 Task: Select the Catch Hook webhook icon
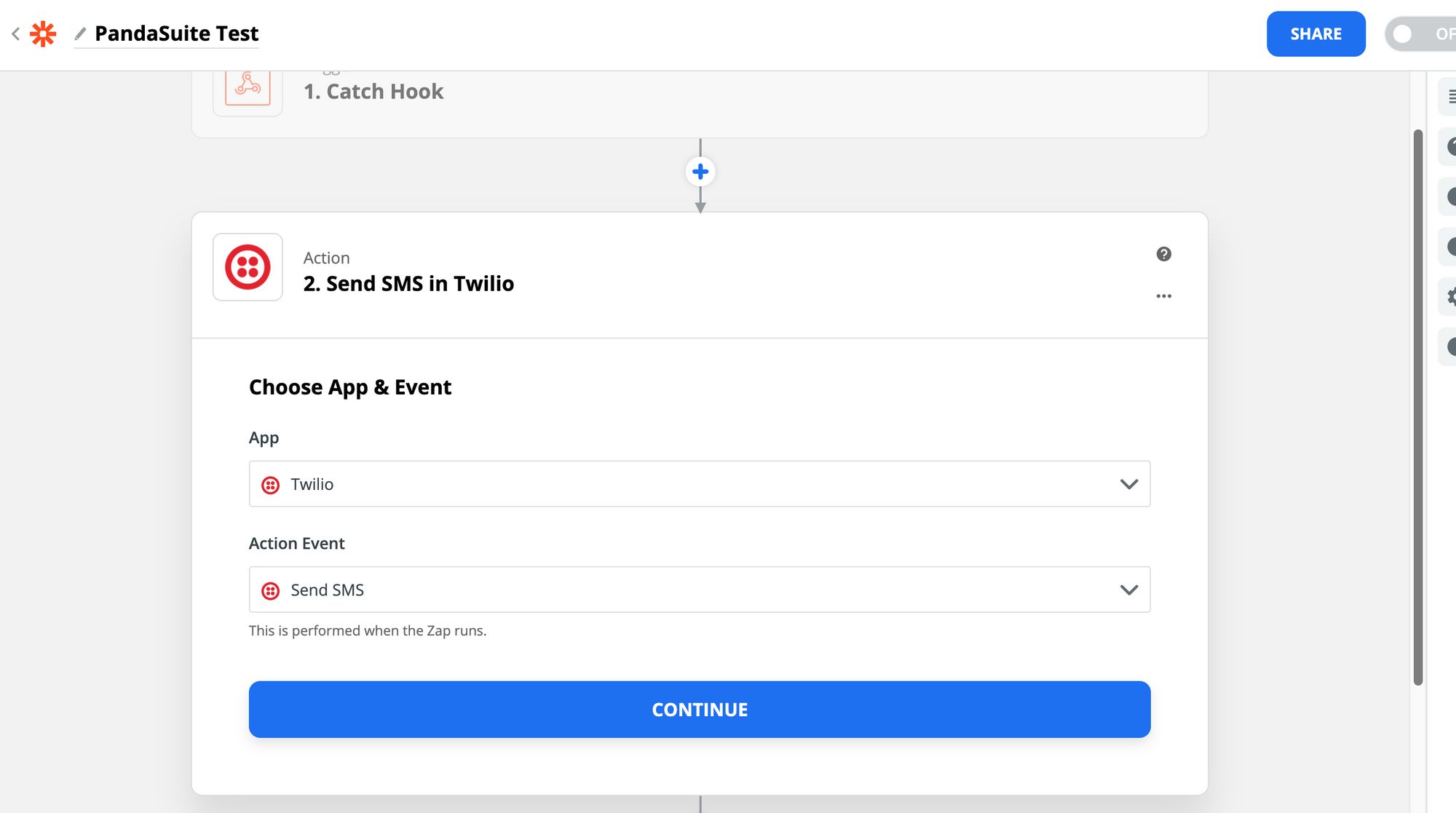coord(248,87)
